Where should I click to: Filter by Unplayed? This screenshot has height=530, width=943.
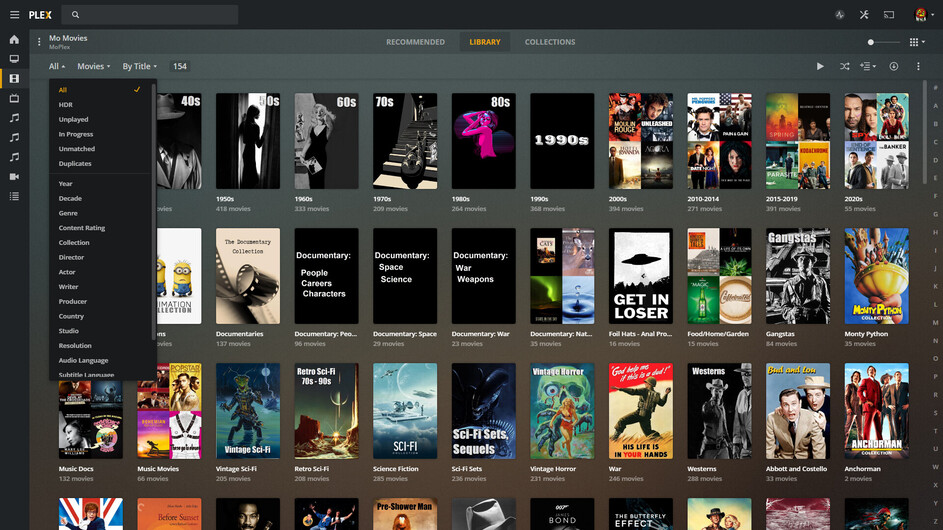(100, 119)
